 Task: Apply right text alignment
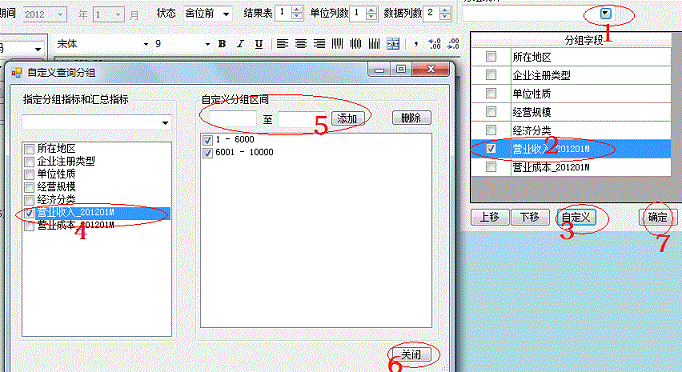coord(319,44)
